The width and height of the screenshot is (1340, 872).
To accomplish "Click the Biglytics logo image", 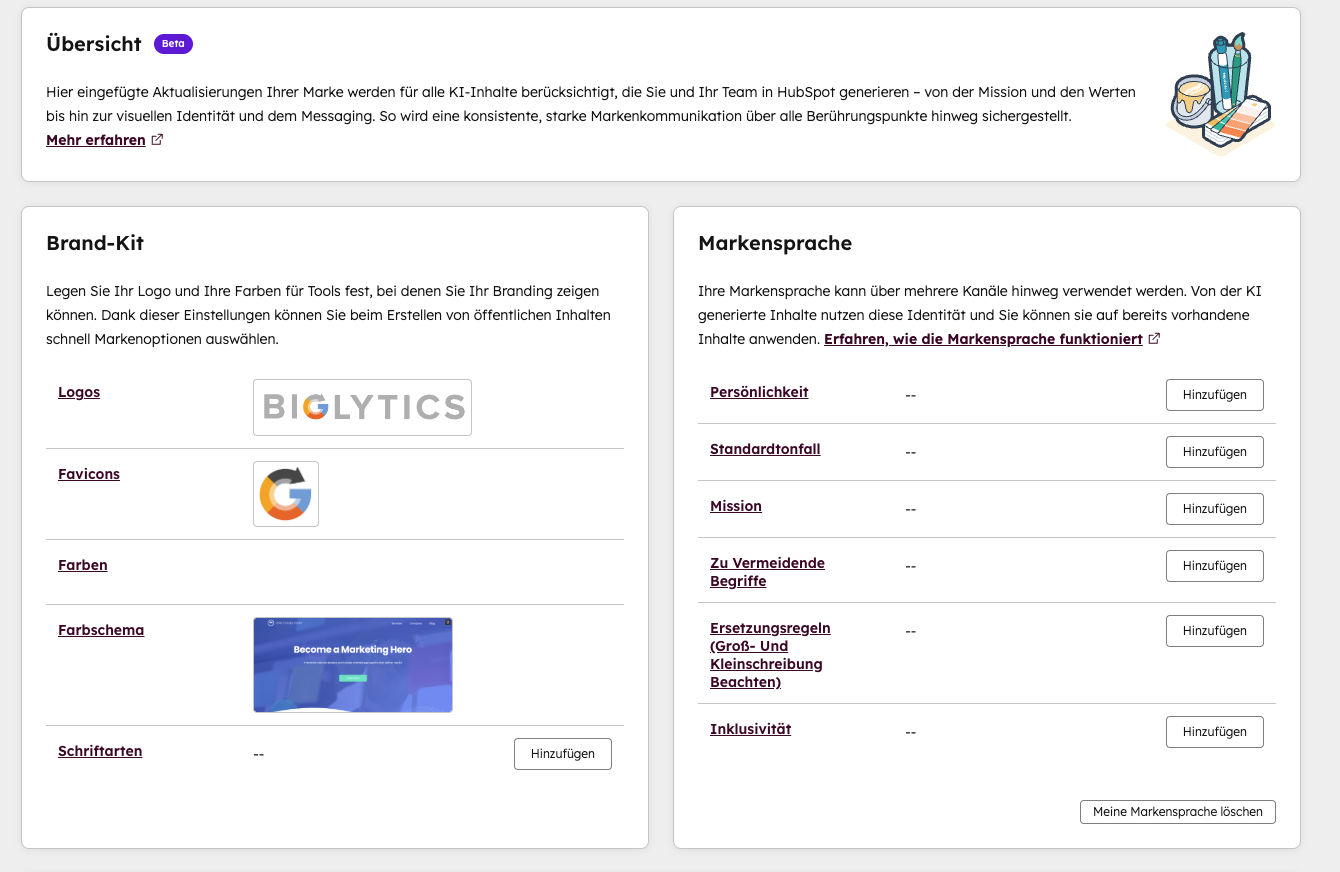I will click(x=362, y=407).
